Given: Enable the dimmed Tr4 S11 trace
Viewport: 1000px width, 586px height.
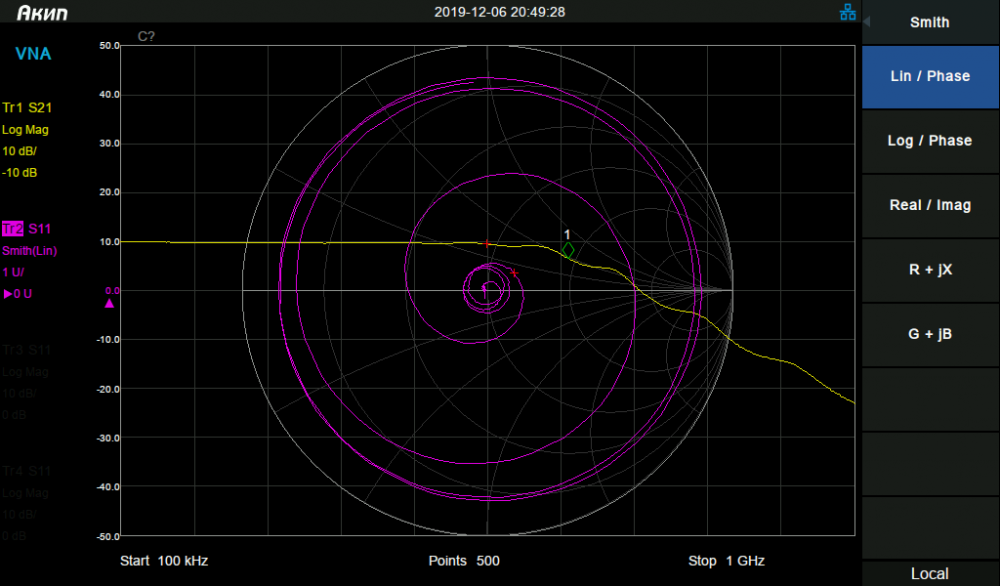Looking at the screenshot, I should point(27,471).
